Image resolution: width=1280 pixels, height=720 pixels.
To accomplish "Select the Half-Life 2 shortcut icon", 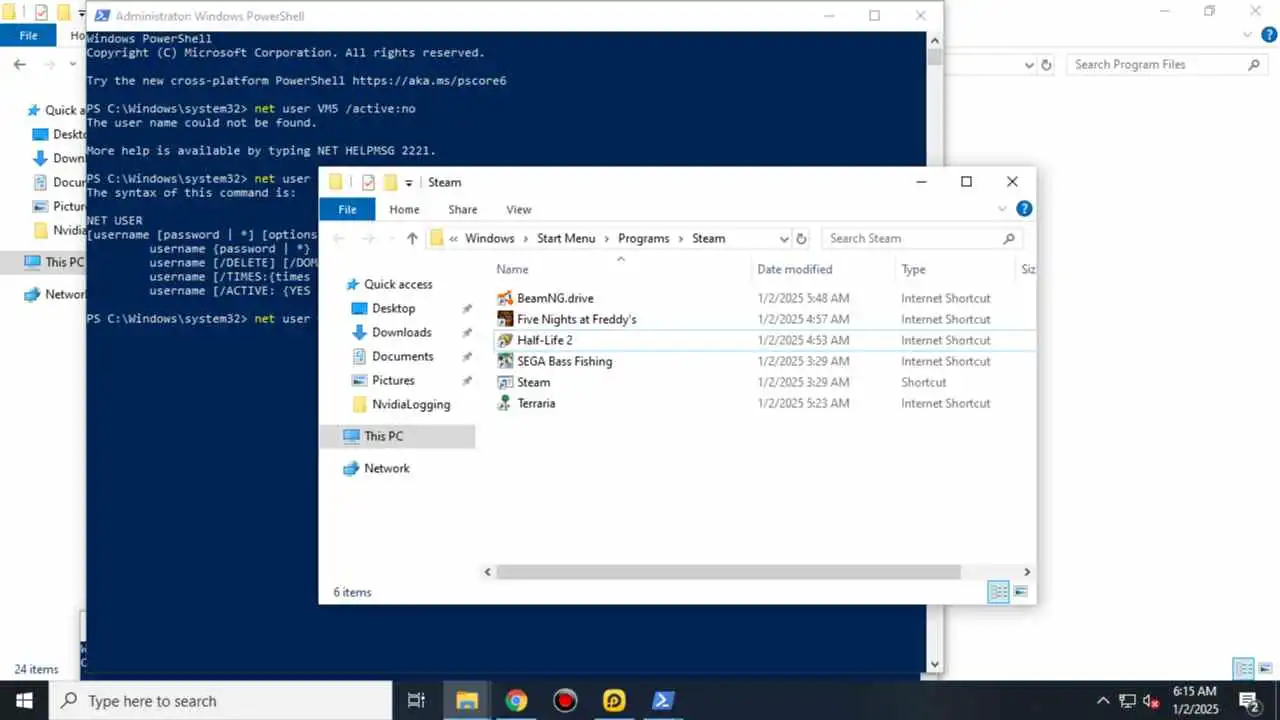I will click(x=506, y=340).
